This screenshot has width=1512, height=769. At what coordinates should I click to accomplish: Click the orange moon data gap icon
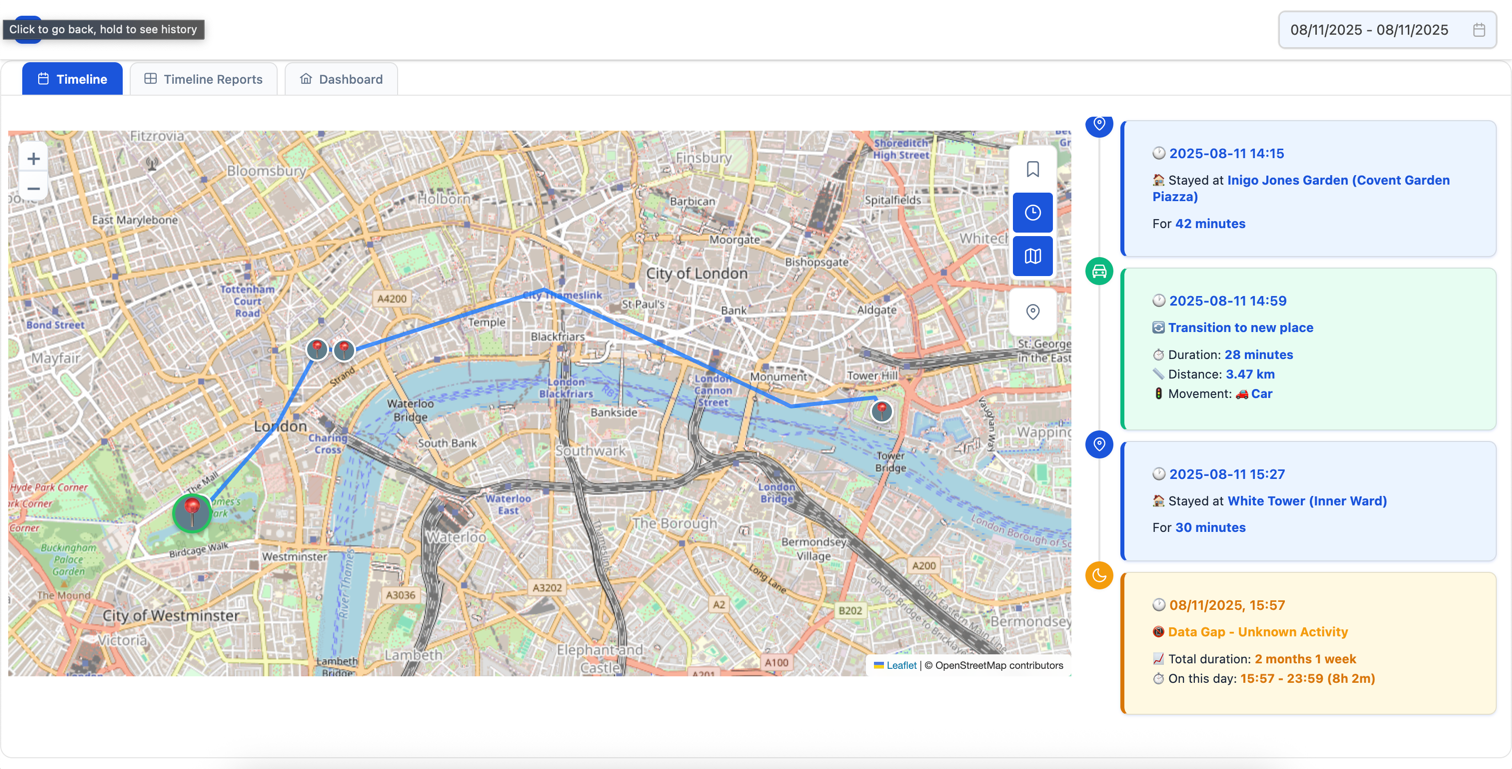[1099, 575]
